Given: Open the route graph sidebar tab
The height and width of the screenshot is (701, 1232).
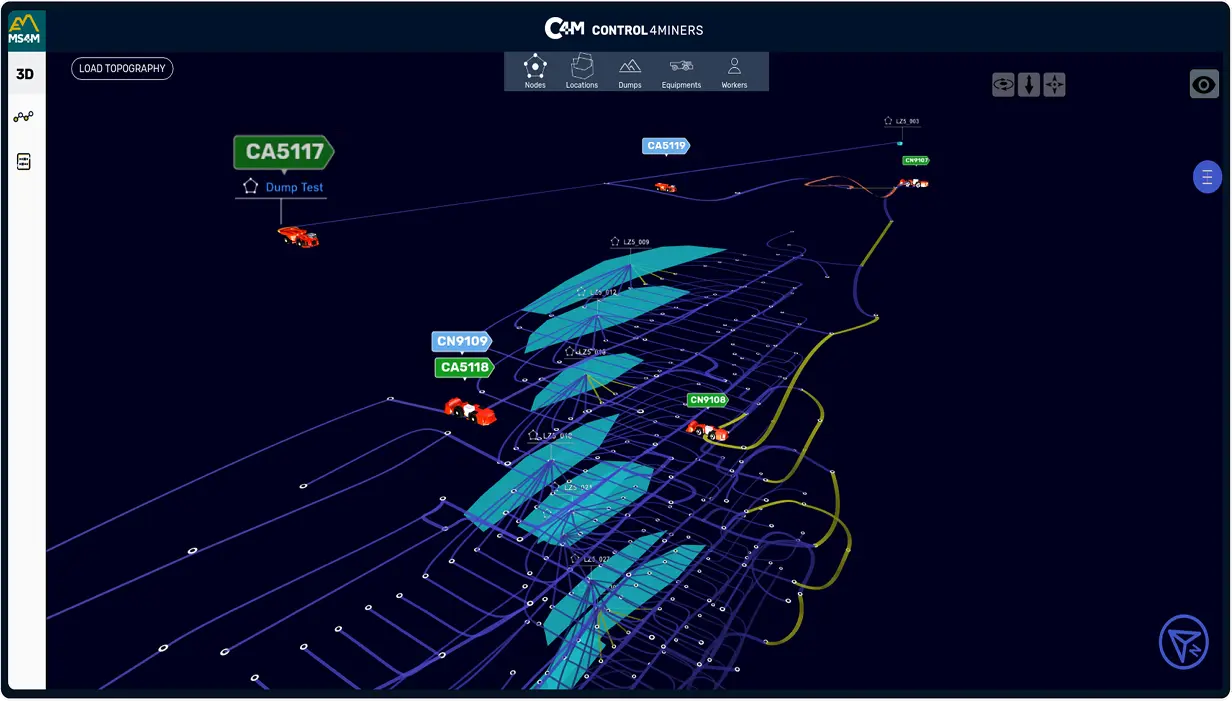Looking at the screenshot, I should click(x=24, y=117).
